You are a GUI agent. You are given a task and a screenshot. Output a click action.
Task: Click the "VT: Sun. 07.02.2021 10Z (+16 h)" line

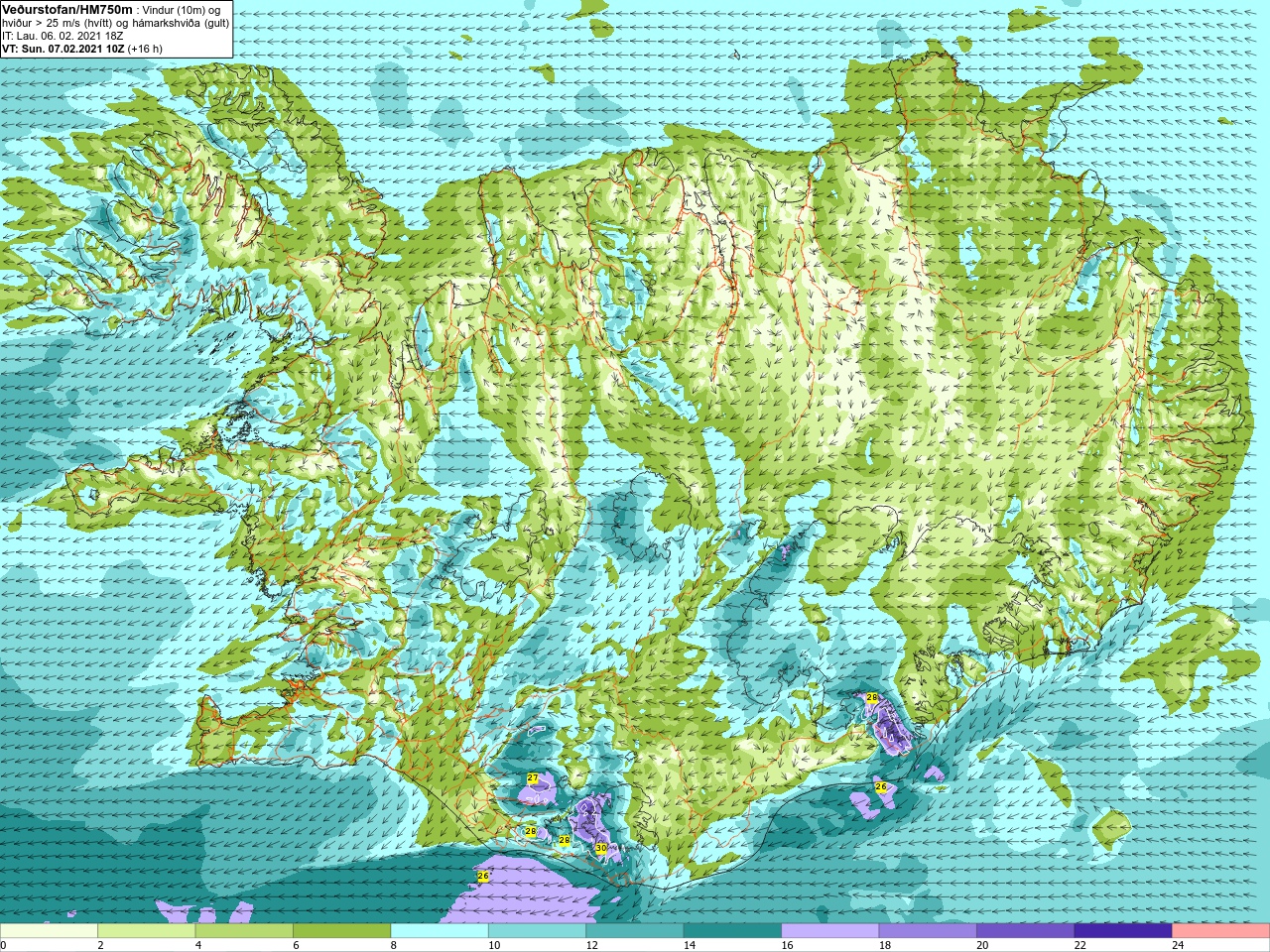[x=82, y=49]
